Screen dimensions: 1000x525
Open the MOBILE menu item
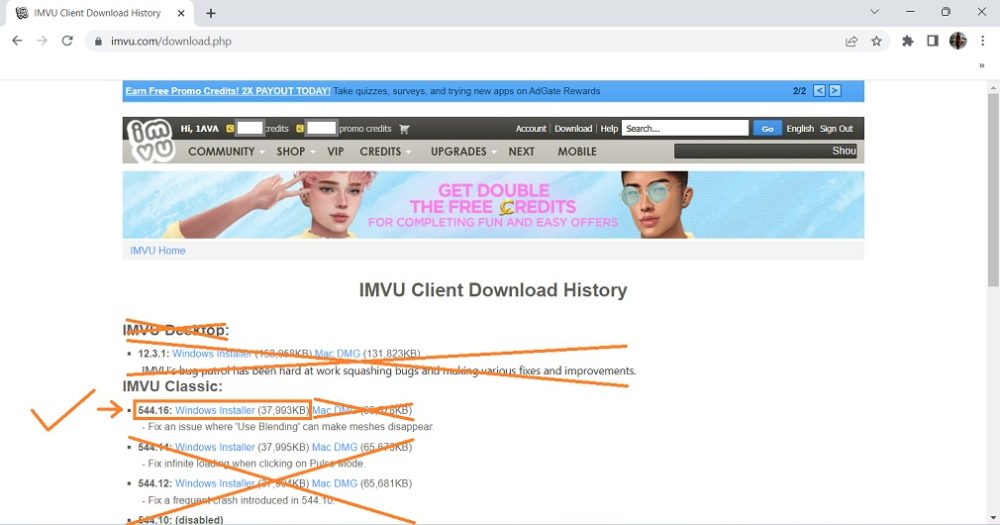576,152
